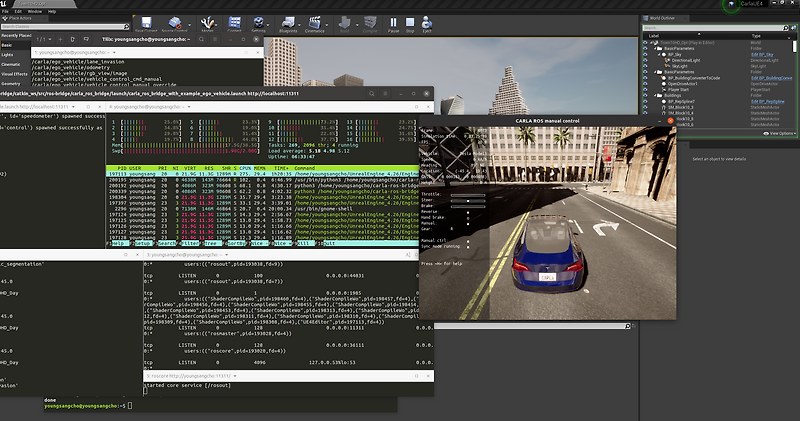Open the Blueprints toolbar icon
This screenshot has width=800, height=421.
pyautogui.click(x=288, y=22)
